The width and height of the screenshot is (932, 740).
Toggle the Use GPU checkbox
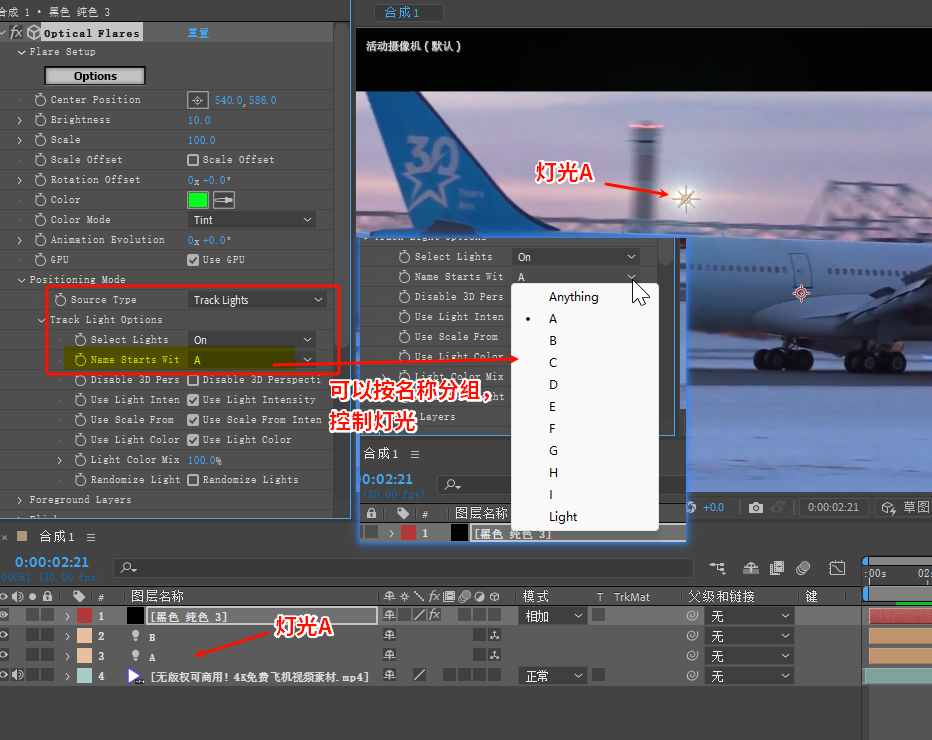click(x=193, y=260)
